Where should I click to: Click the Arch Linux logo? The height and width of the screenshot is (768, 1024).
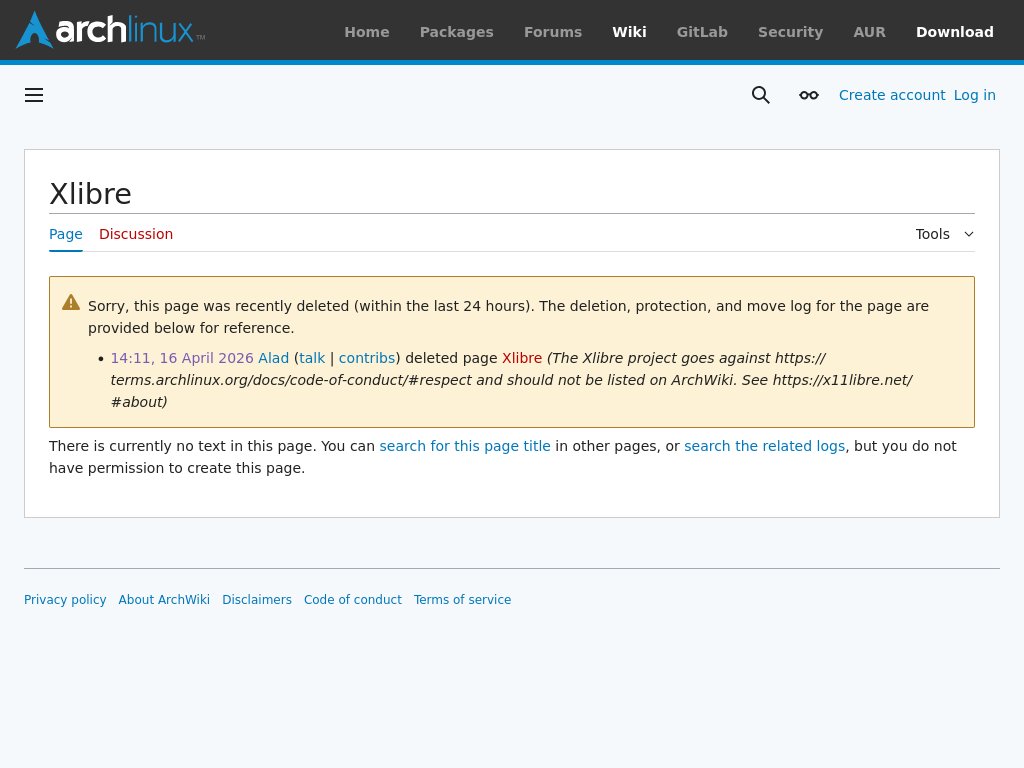[x=110, y=30]
